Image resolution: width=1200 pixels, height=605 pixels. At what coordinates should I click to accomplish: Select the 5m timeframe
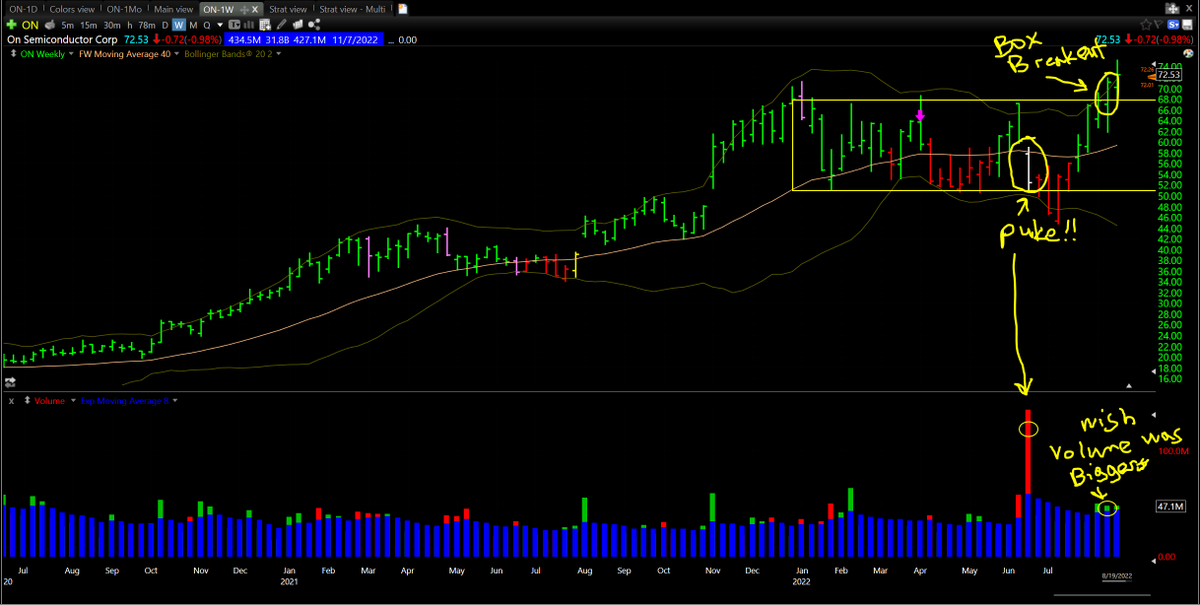pyautogui.click(x=67, y=25)
